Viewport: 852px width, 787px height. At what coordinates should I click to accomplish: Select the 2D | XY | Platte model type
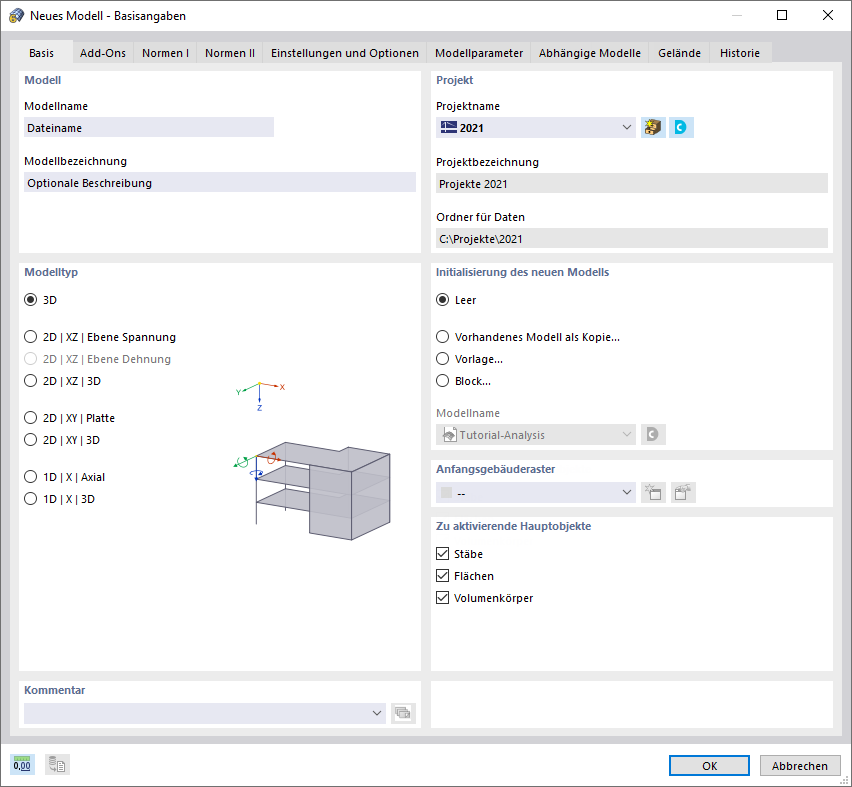30,417
